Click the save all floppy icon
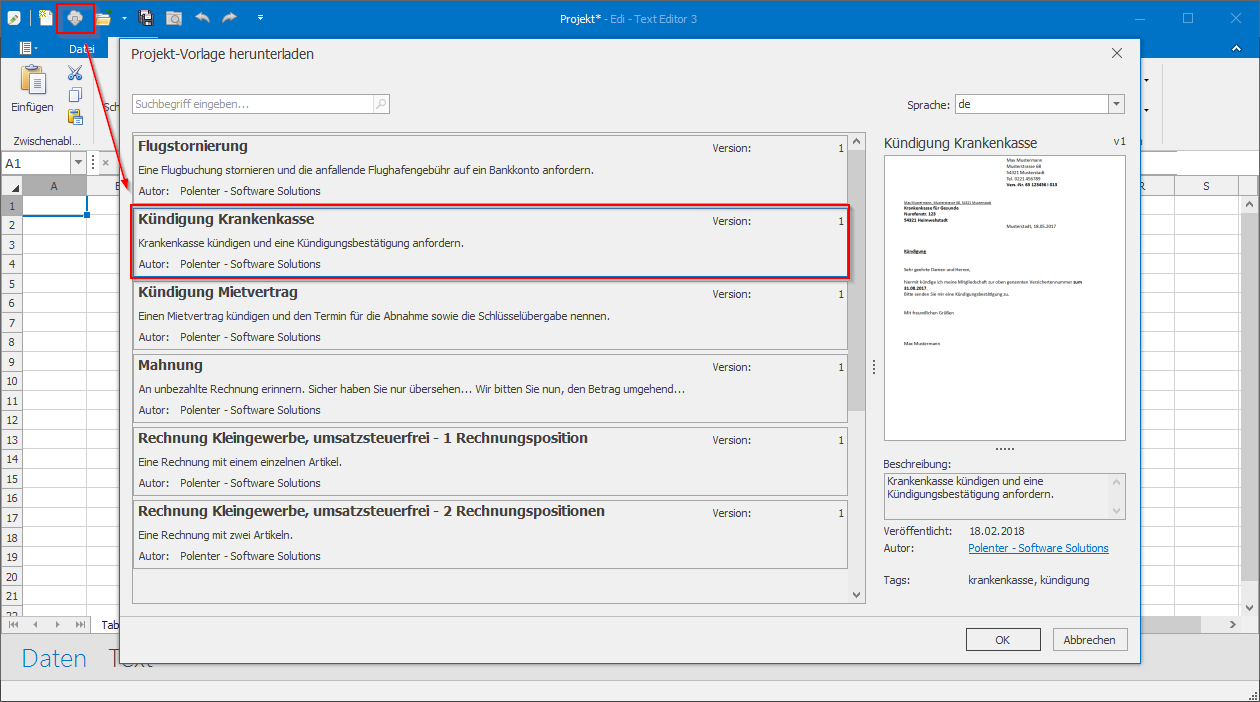The image size is (1260, 702). point(146,18)
